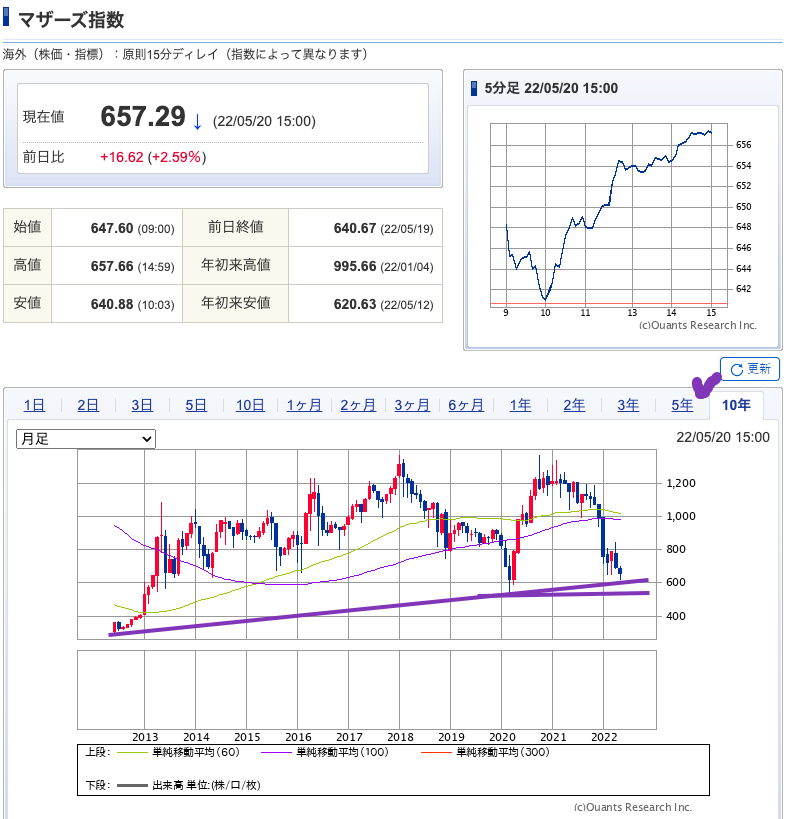Click the 5分足 22/05/20 15:00 title
The height and width of the screenshot is (819, 797).
click(551, 88)
